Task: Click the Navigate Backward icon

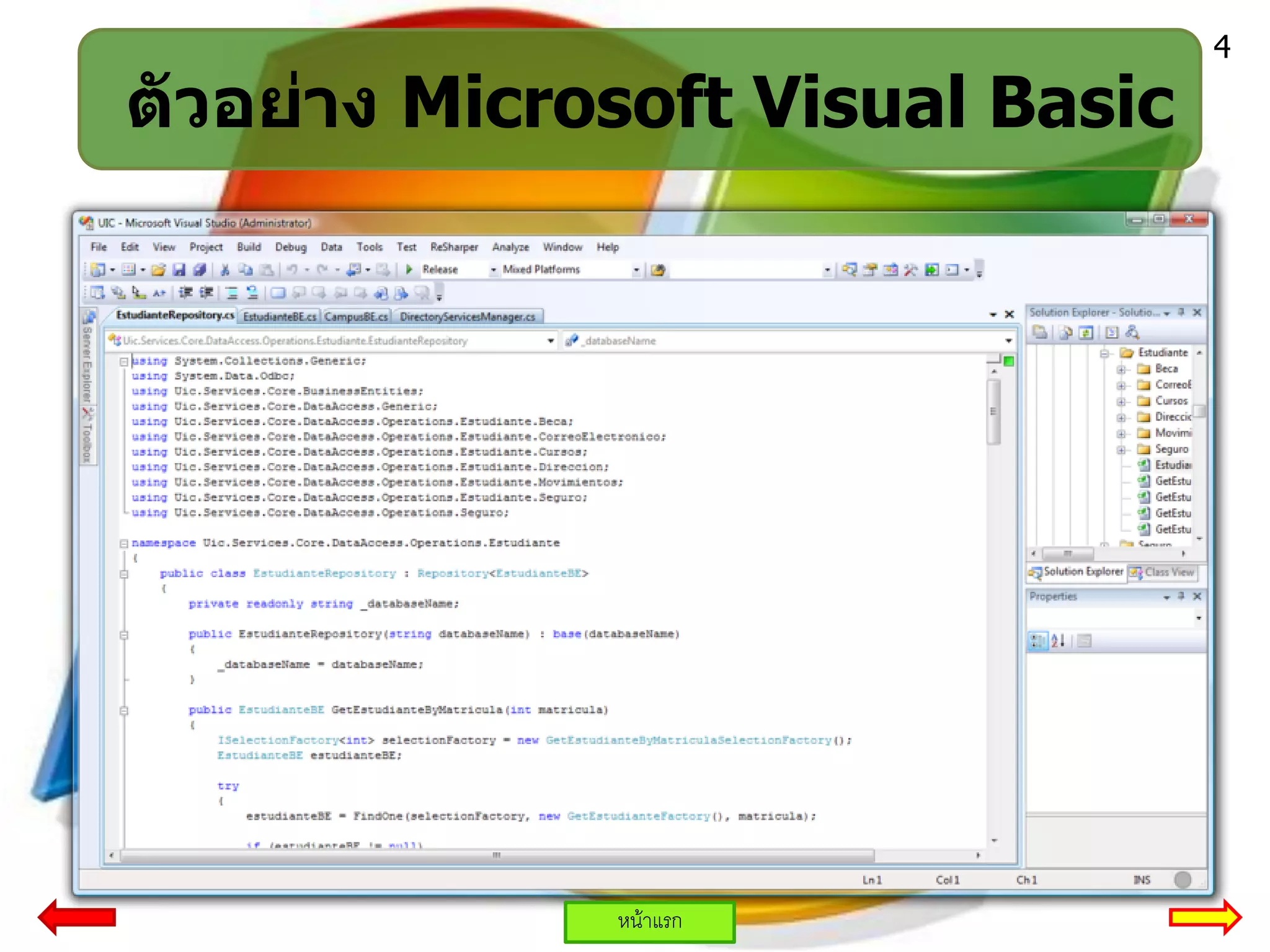Action: click(x=354, y=270)
